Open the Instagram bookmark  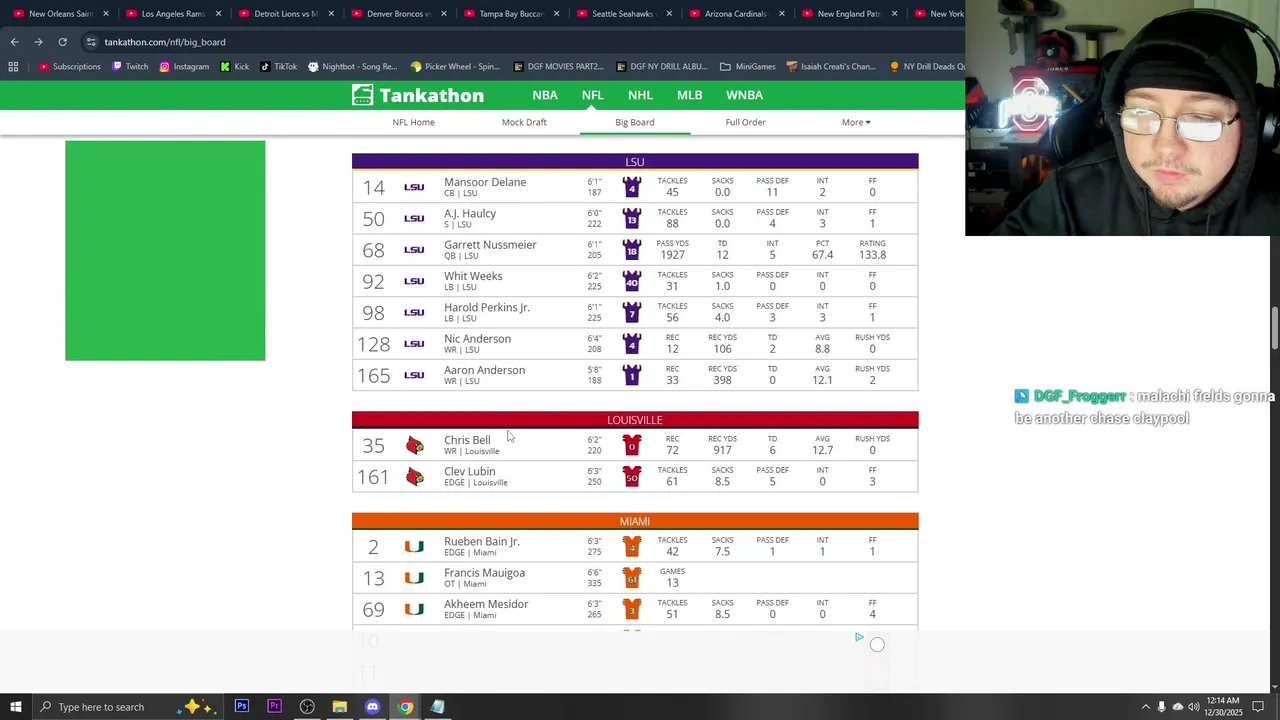pyautogui.click(x=184, y=67)
